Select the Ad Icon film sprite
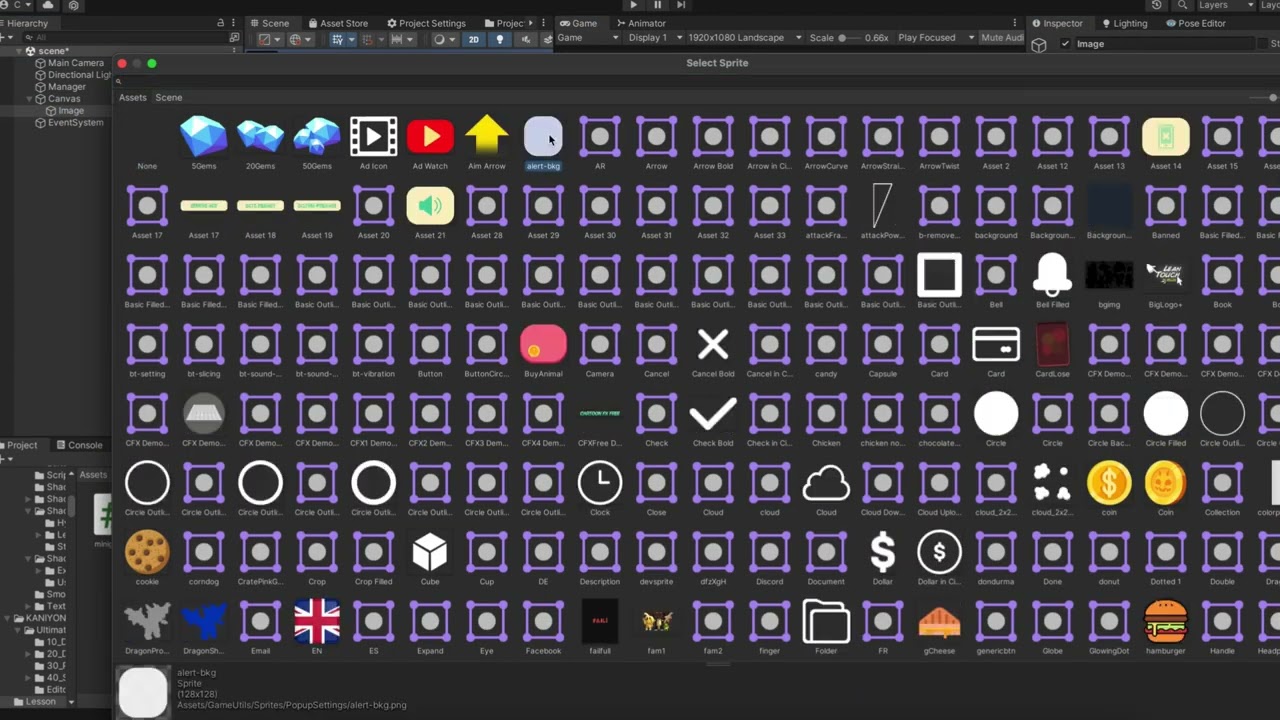Screen dimensions: 1280x720 373,136
